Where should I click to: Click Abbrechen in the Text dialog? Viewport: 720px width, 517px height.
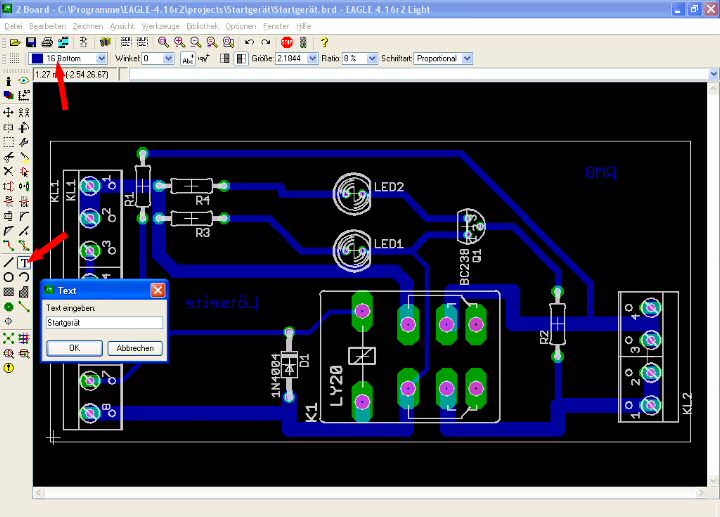pos(133,348)
